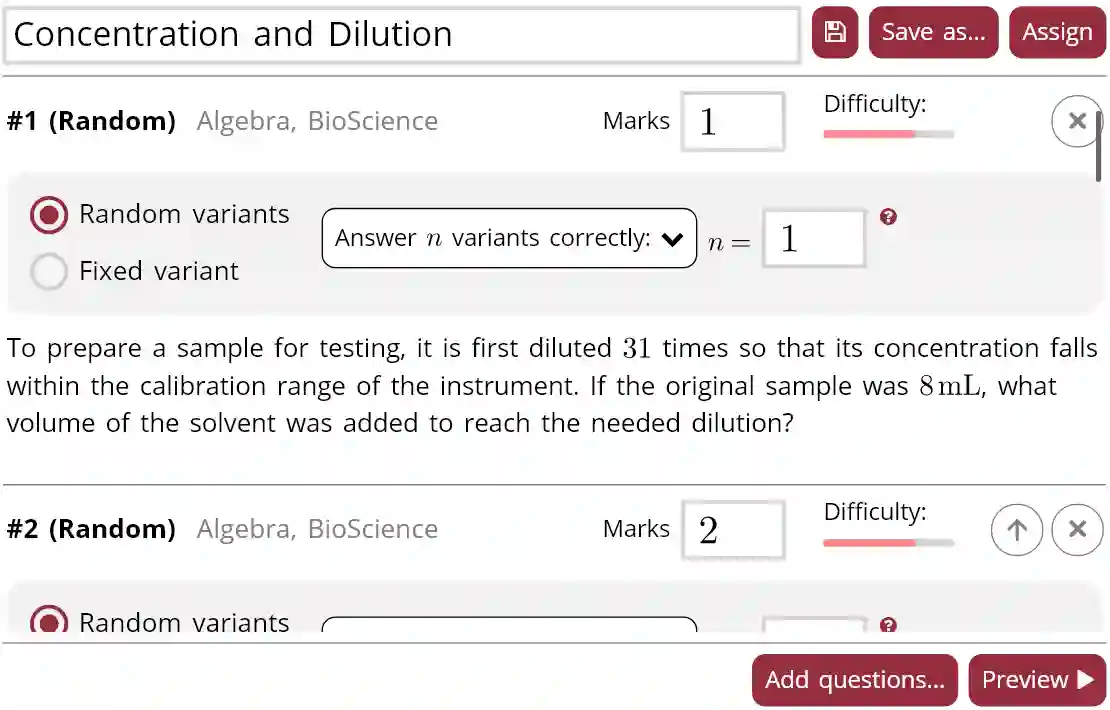Save the quiz using the floppy disk icon

(834, 32)
